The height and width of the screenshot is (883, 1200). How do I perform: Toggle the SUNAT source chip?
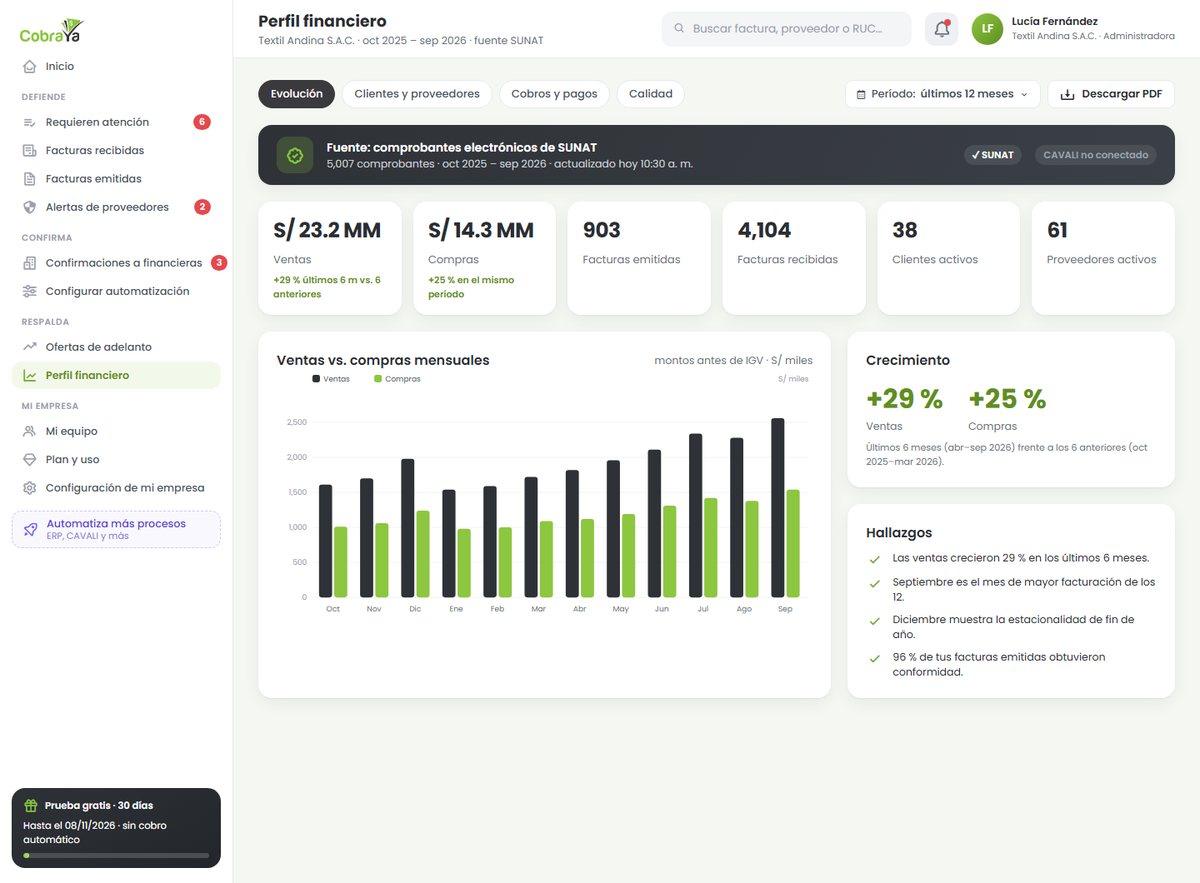[992, 155]
